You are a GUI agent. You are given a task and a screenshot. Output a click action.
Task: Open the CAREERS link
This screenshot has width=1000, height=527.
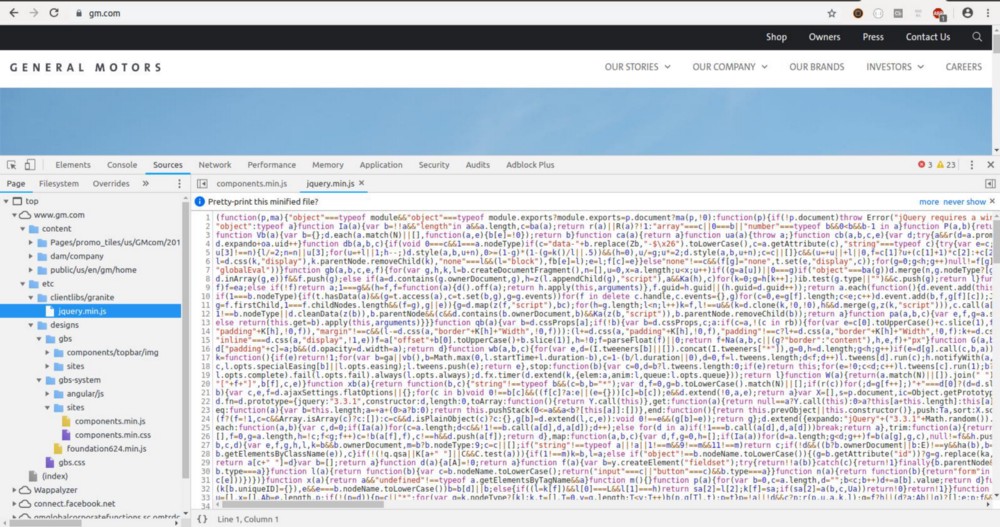(x=963, y=67)
